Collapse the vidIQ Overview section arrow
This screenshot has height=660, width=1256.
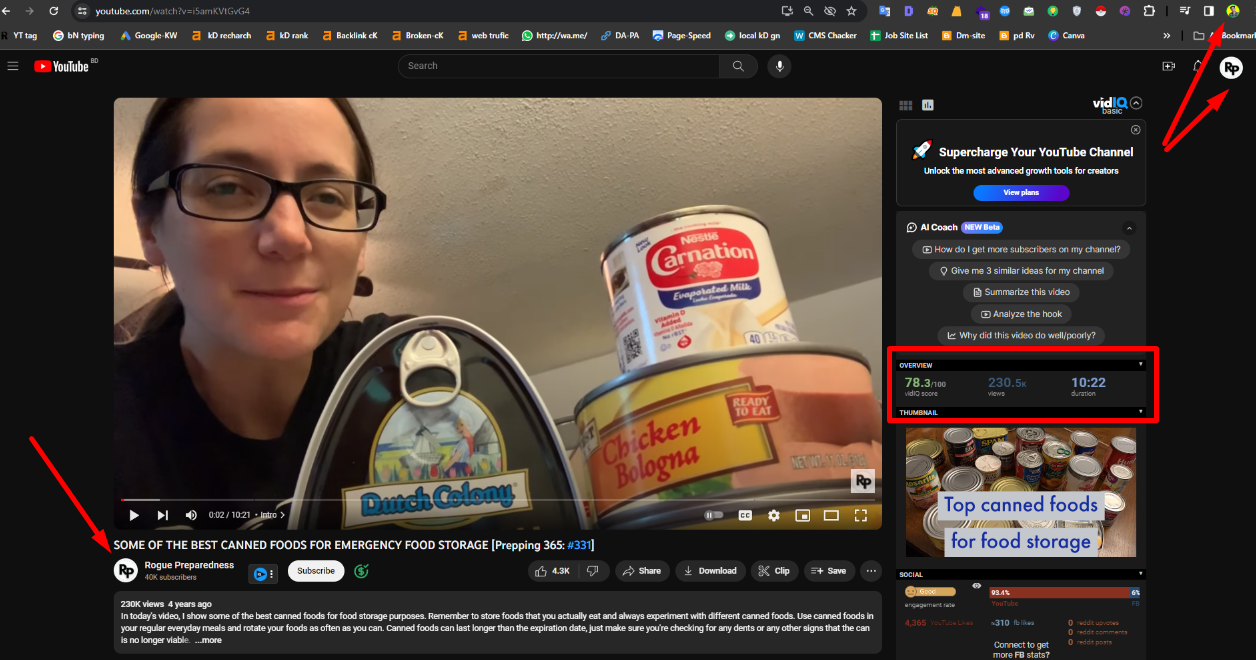click(x=1140, y=365)
